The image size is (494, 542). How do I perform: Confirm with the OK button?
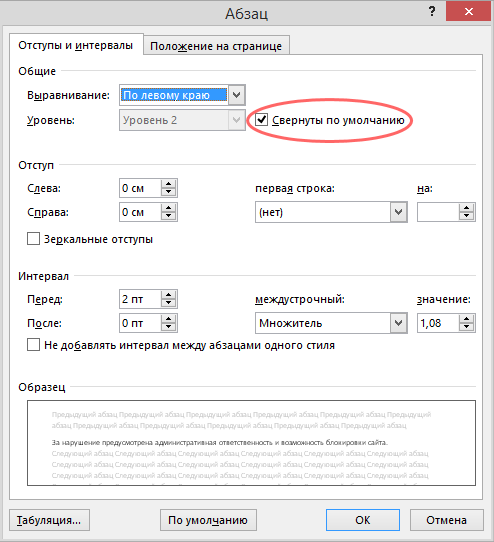coord(363,520)
